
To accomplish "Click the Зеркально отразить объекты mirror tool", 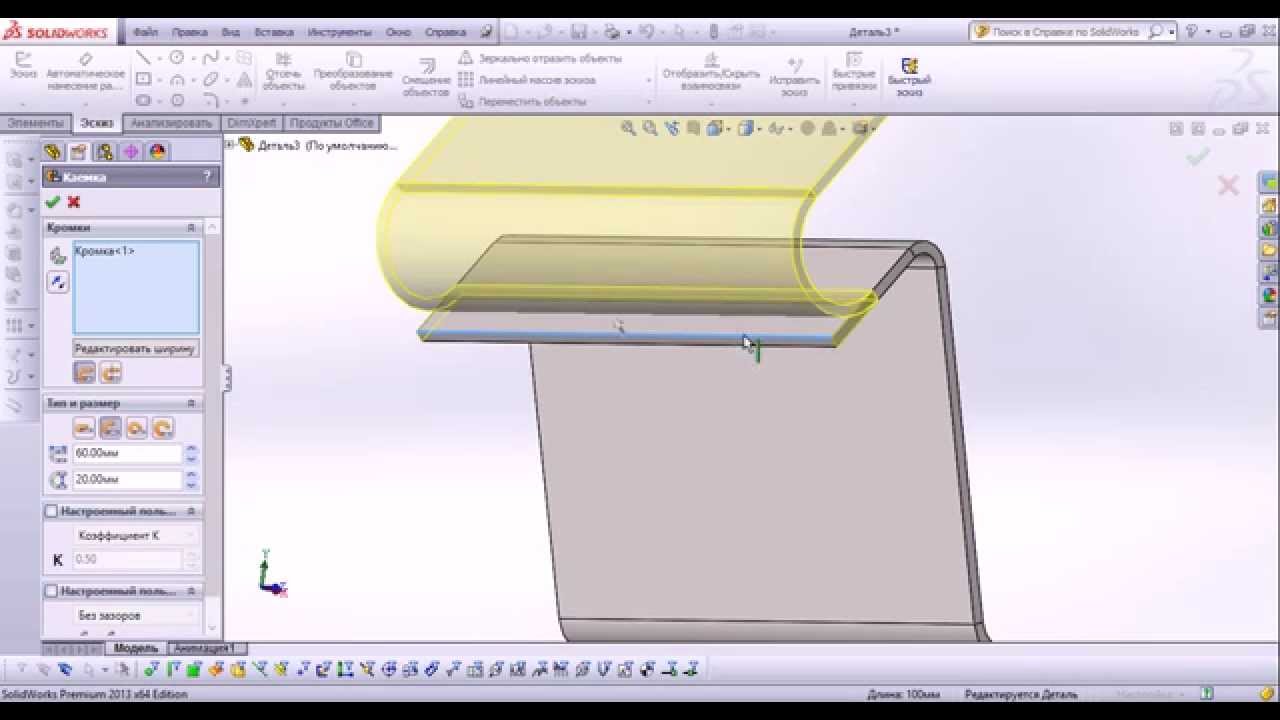I will [x=540, y=59].
